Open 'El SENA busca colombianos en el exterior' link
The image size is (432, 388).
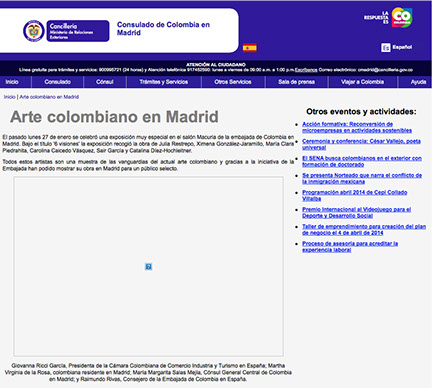point(362,161)
